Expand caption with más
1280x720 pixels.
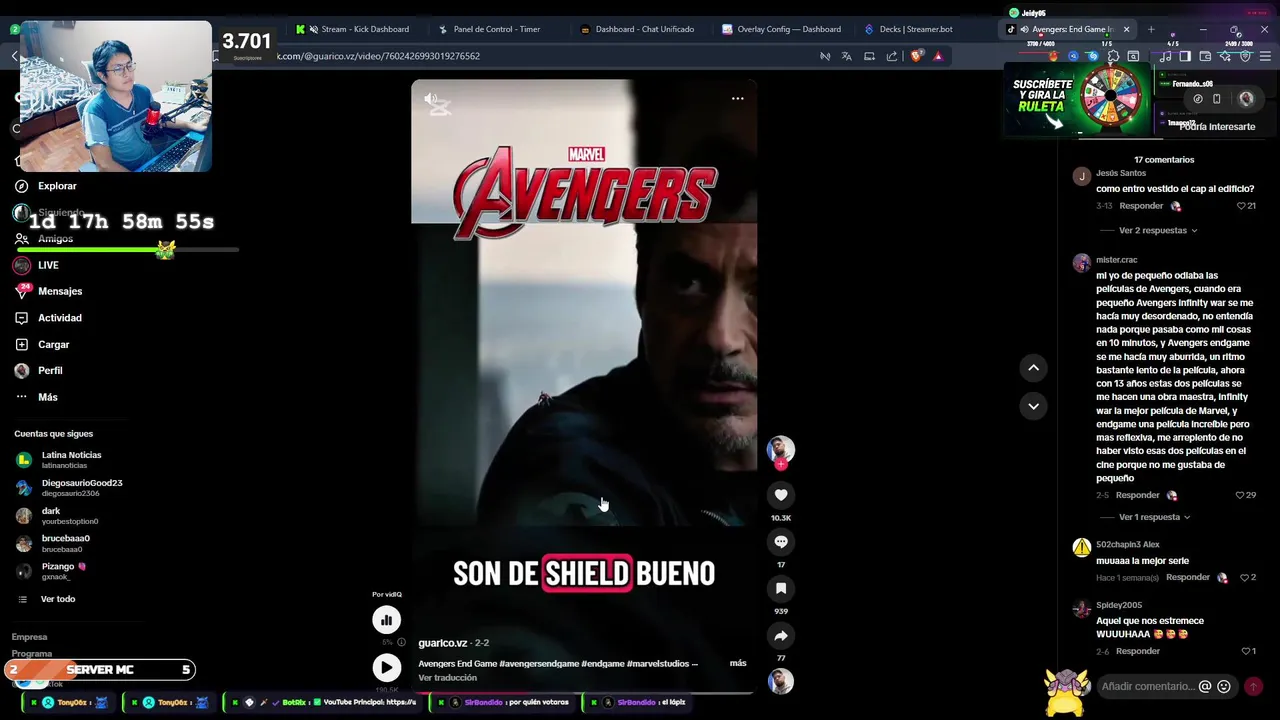pos(738,663)
